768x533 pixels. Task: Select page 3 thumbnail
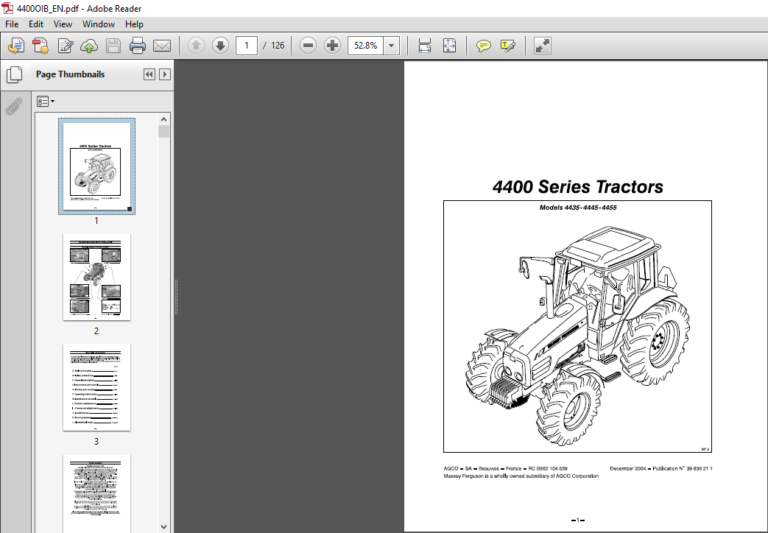pos(96,388)
